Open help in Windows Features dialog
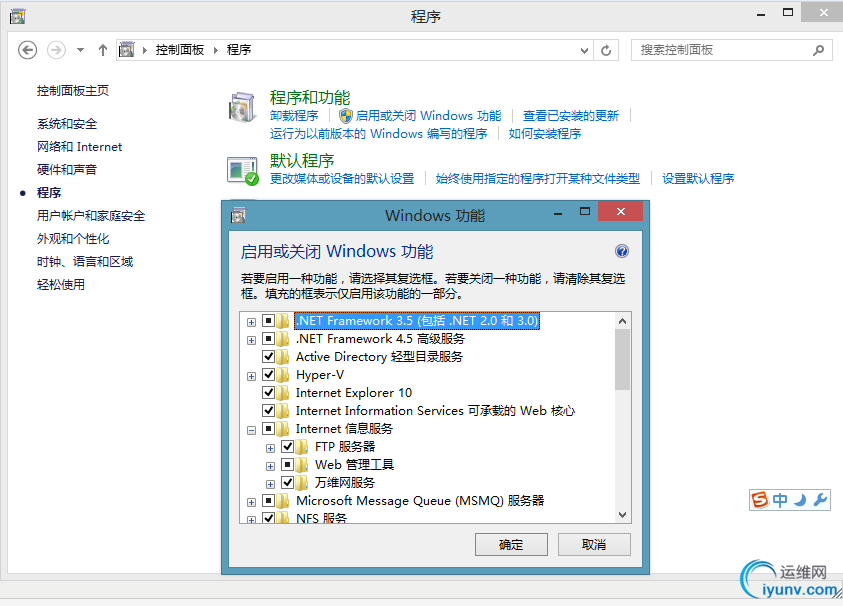Viewport: 843px width, 606px height. [622, 251]
